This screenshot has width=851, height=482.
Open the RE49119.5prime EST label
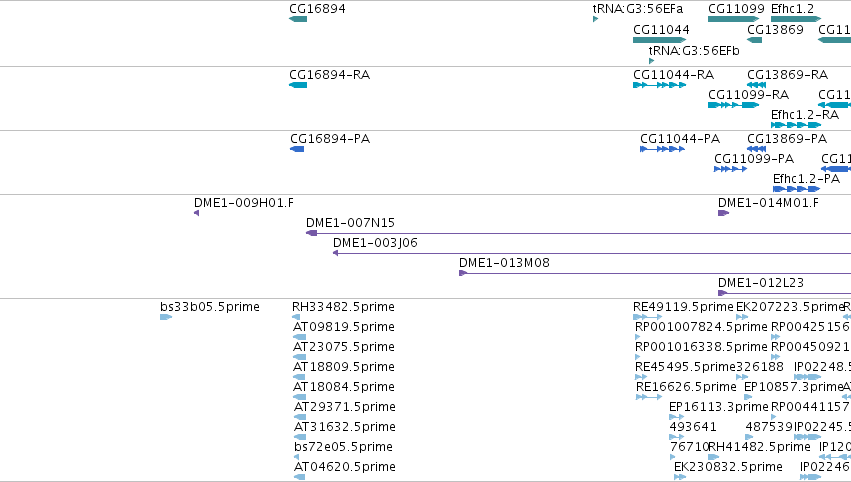pyautogui.click(x=683, y=307)
